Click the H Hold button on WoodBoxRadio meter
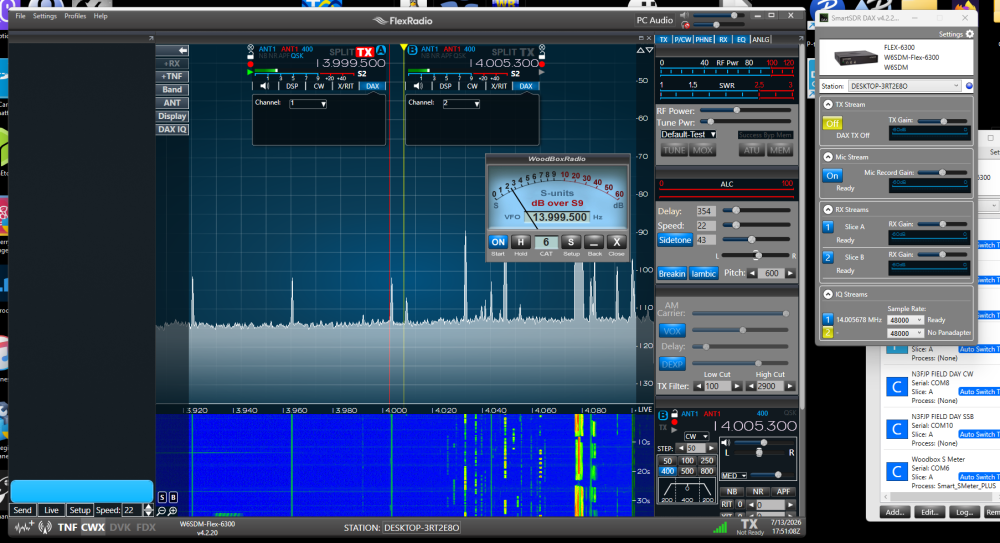 click(520, 242)
